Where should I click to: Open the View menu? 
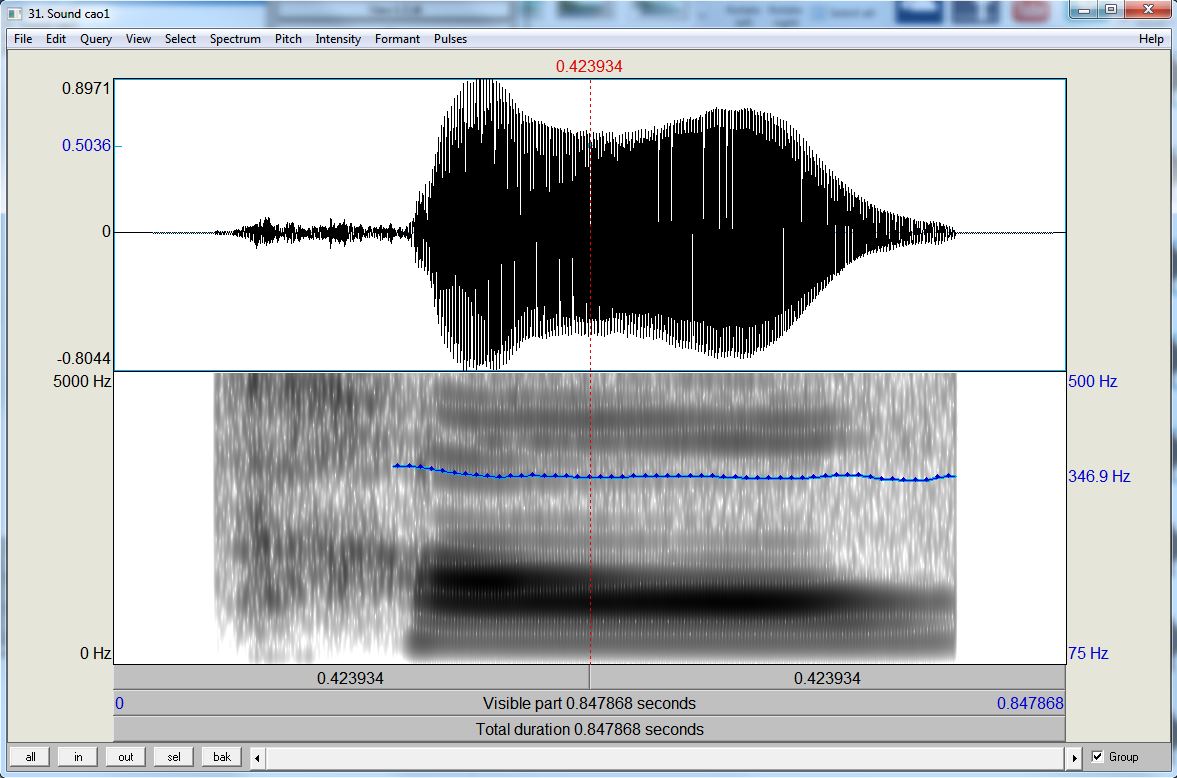tap(138, 39)
